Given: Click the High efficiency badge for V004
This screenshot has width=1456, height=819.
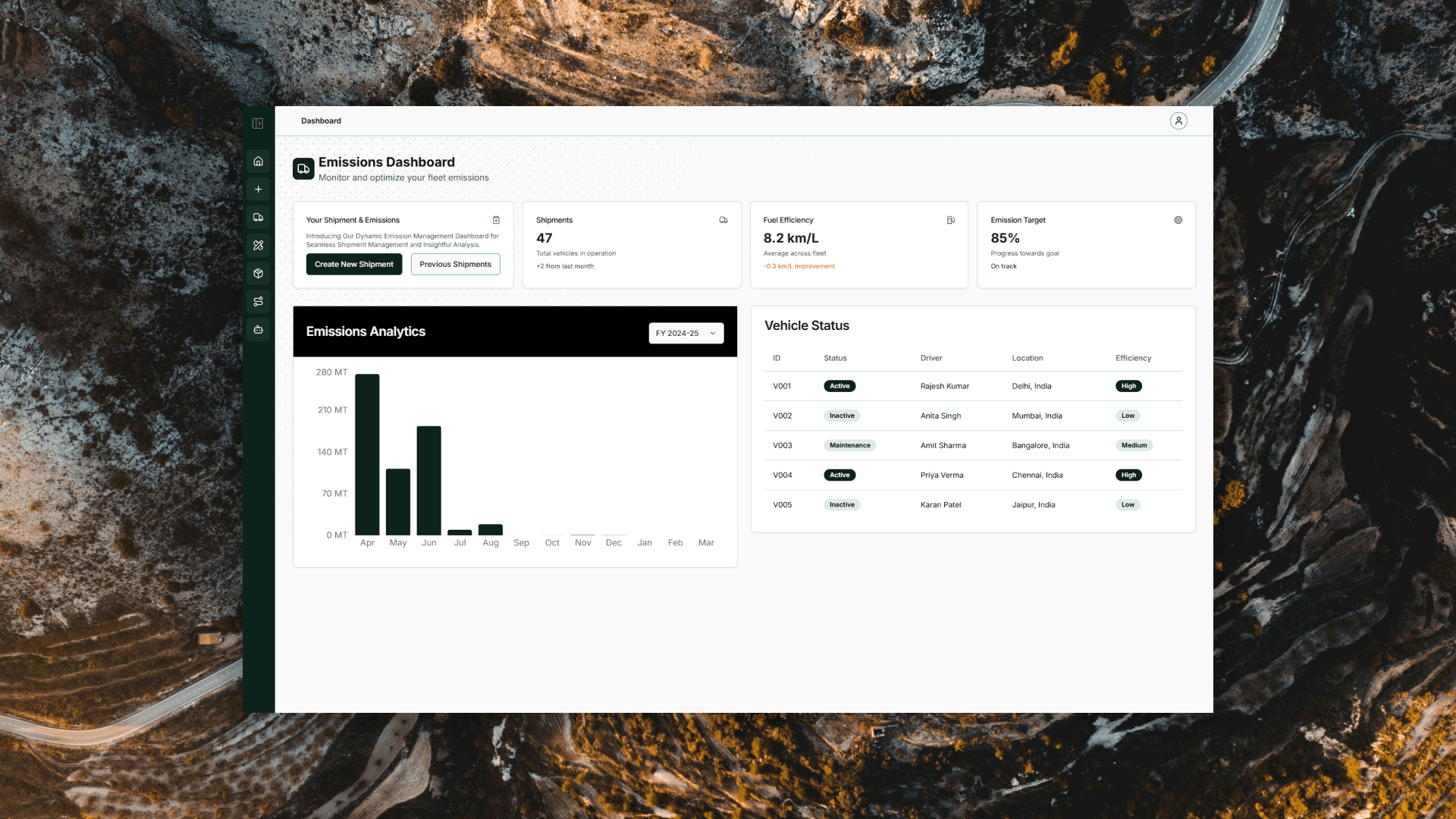Looking at the screenshot, I should click(x=1128, y=475).
